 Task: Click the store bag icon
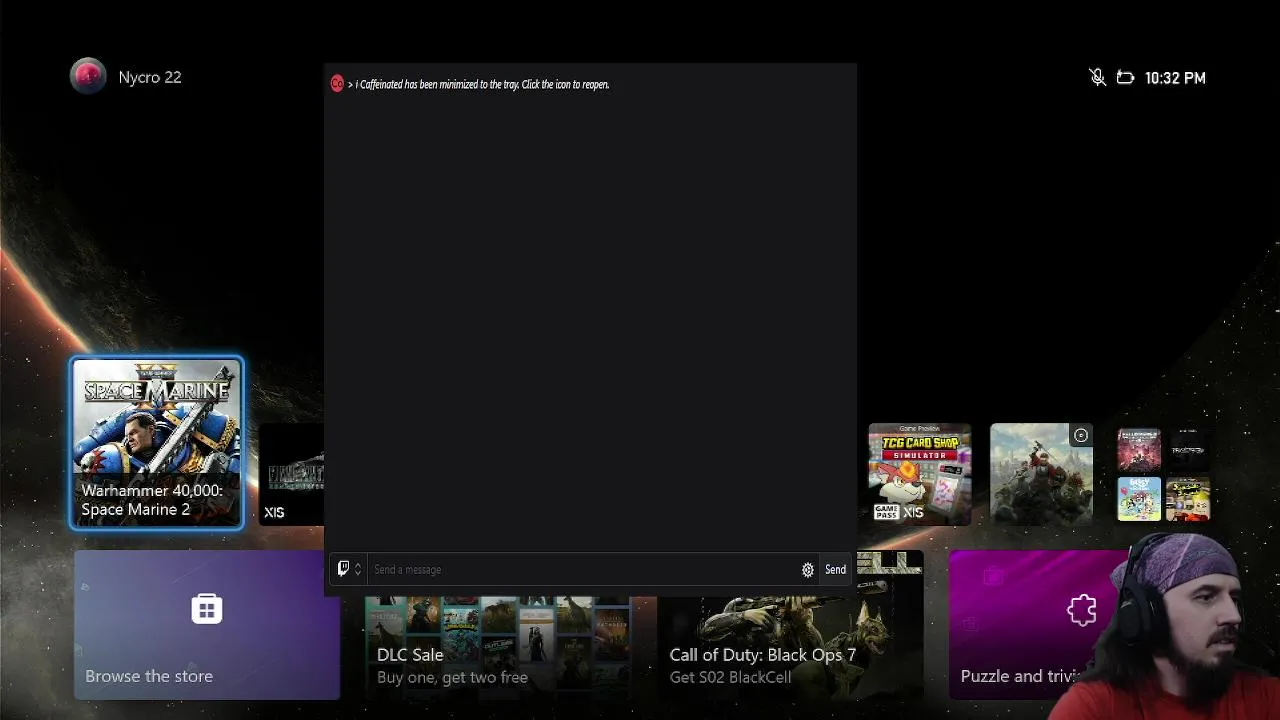tap(207, 608)
